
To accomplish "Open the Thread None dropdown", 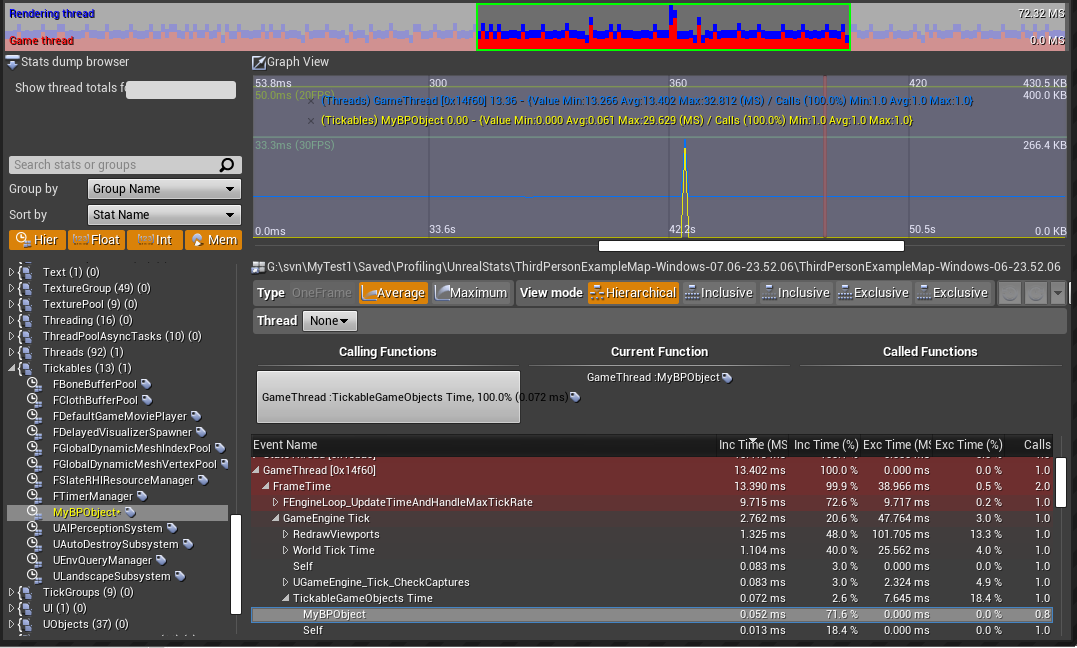I will pyautogui.click(x=330, y=321).
